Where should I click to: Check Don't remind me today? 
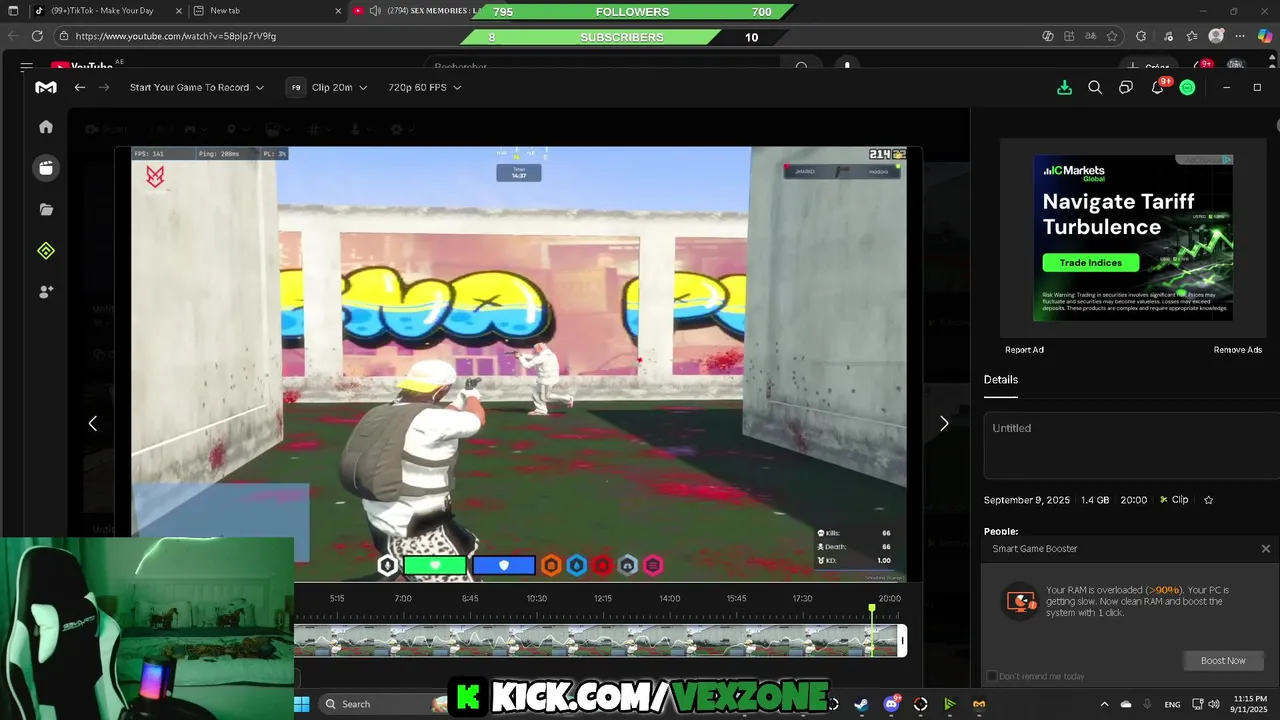(992, 676)
